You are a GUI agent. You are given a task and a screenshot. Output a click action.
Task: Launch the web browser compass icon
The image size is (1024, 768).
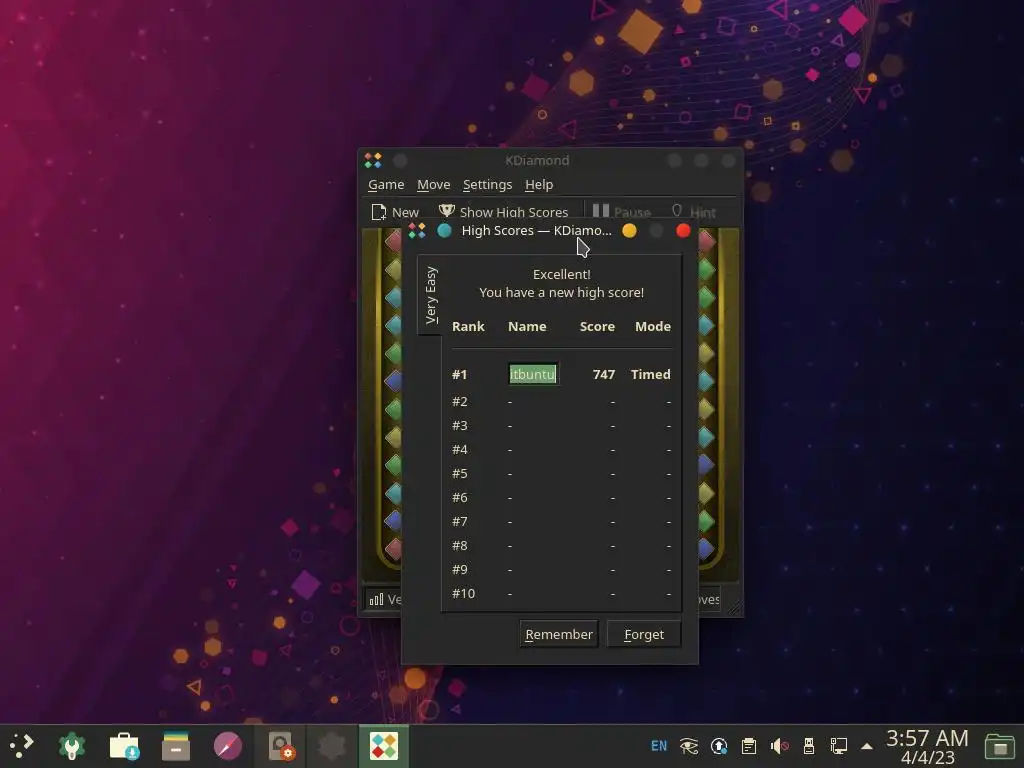[228, 746]
